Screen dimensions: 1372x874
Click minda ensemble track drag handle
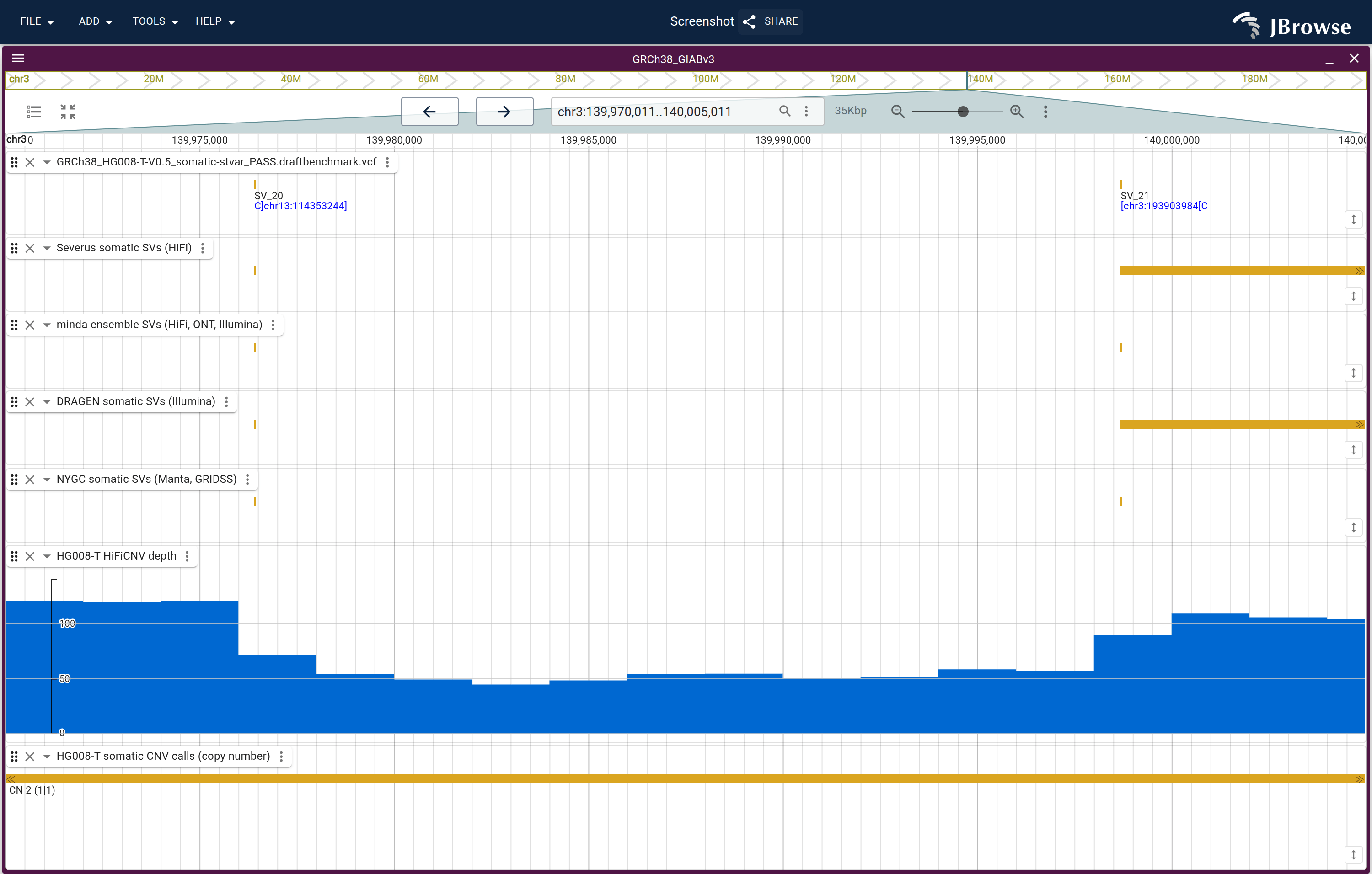[14, 325]
